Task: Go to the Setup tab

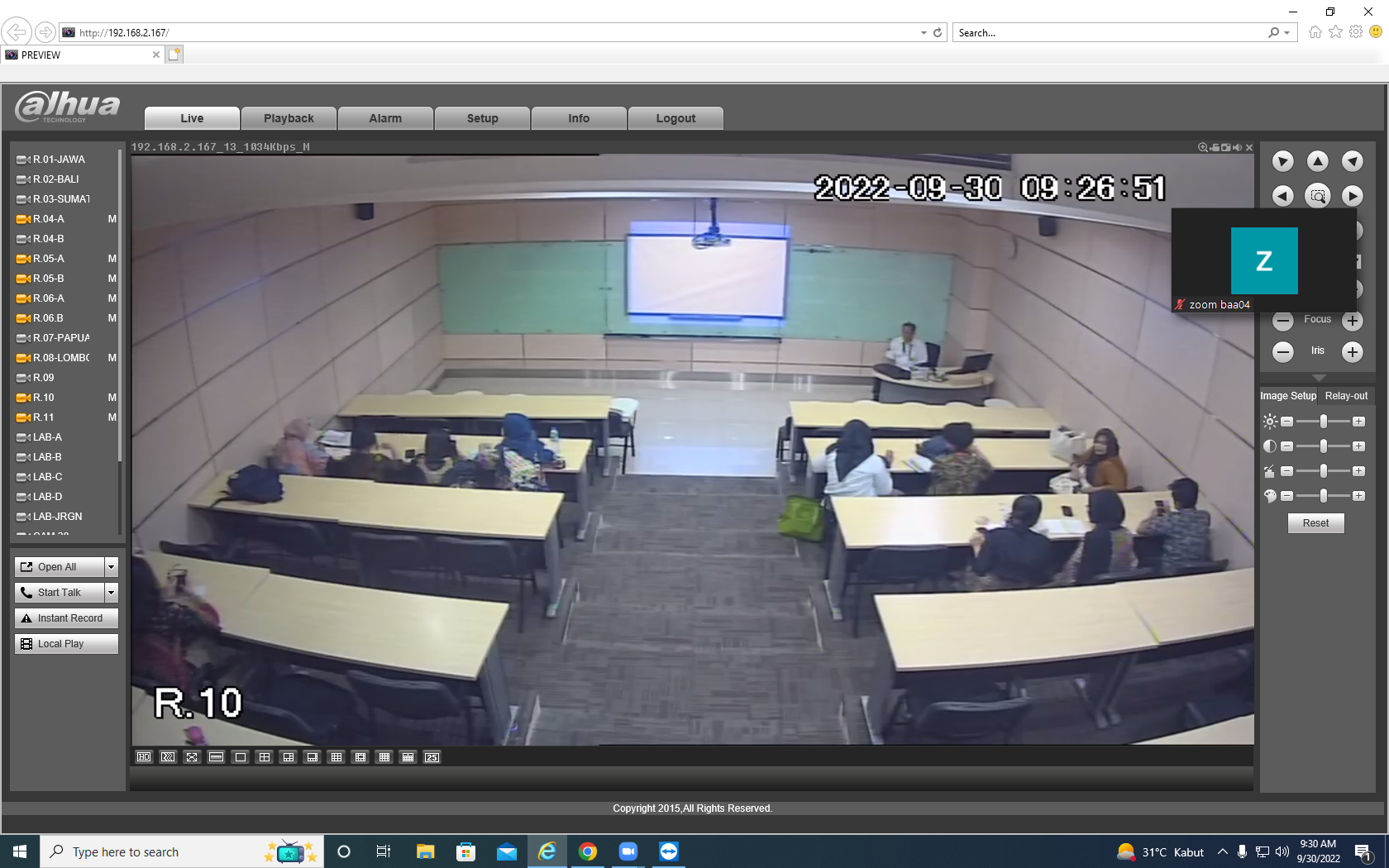Action: pos(482,118)
